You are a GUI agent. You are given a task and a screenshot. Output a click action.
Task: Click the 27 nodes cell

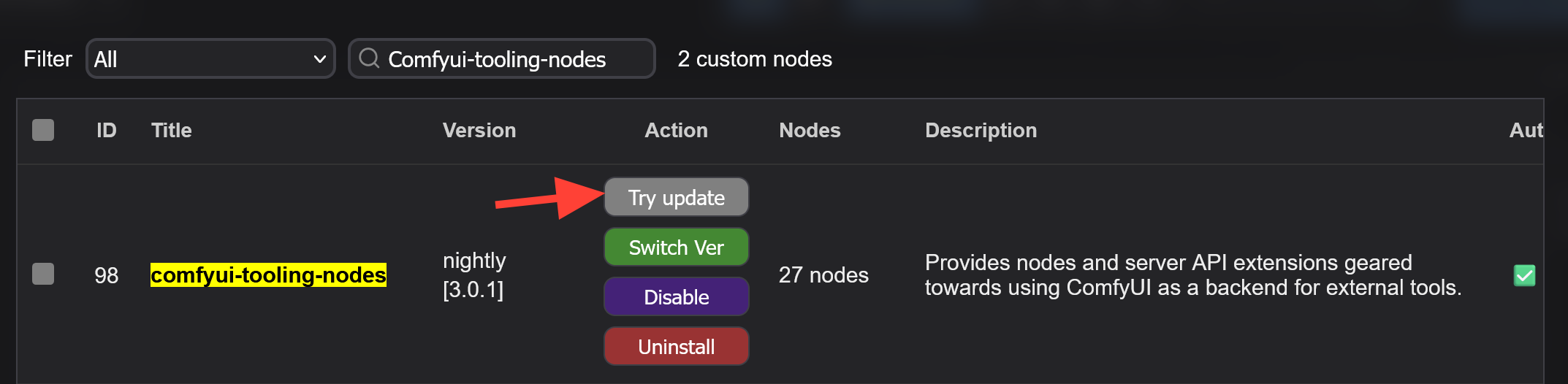pyautogui.click(x=823, y=275)
